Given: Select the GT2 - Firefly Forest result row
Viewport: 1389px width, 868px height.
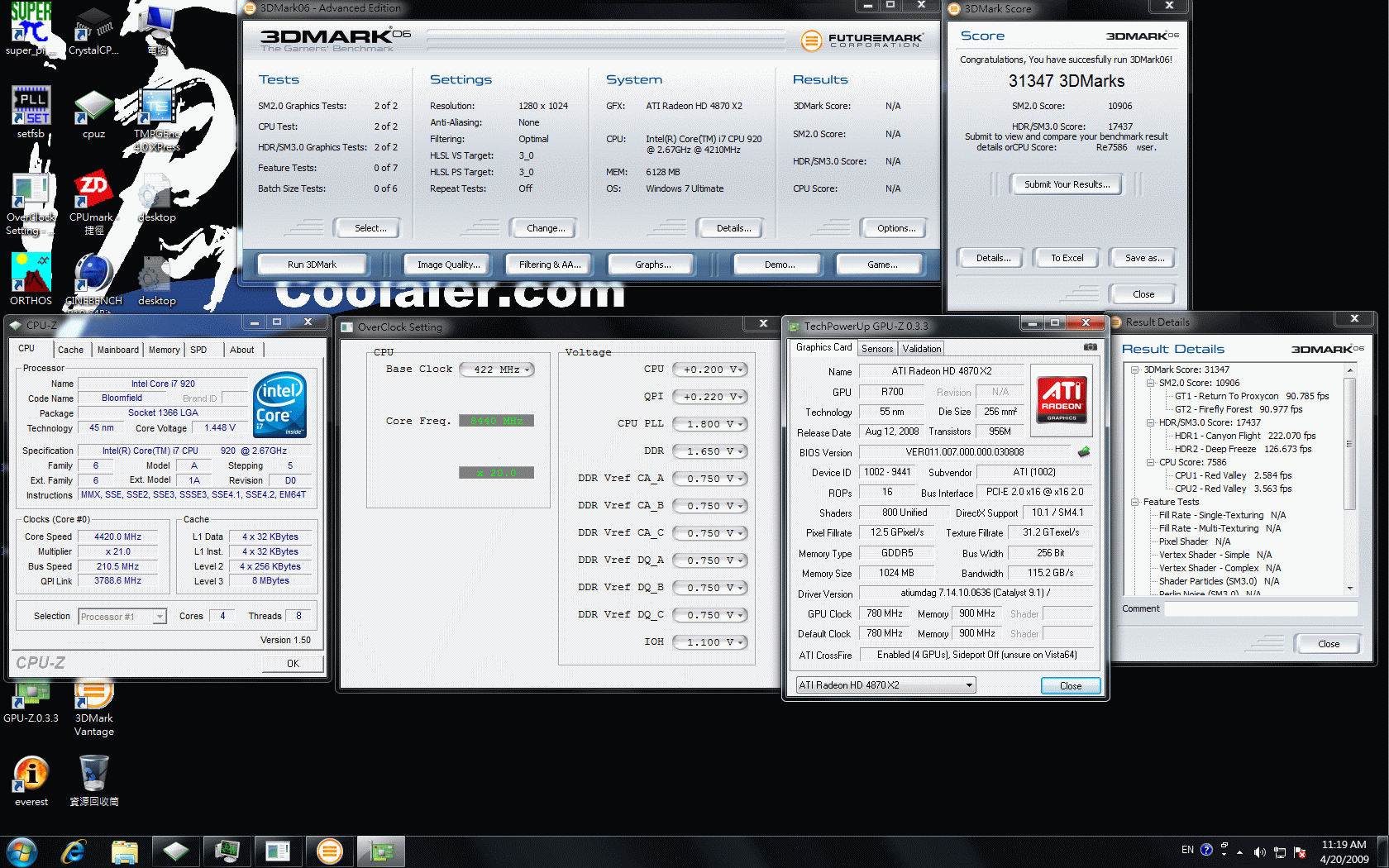Looking at the screenshot, I should pos(1239,409).
